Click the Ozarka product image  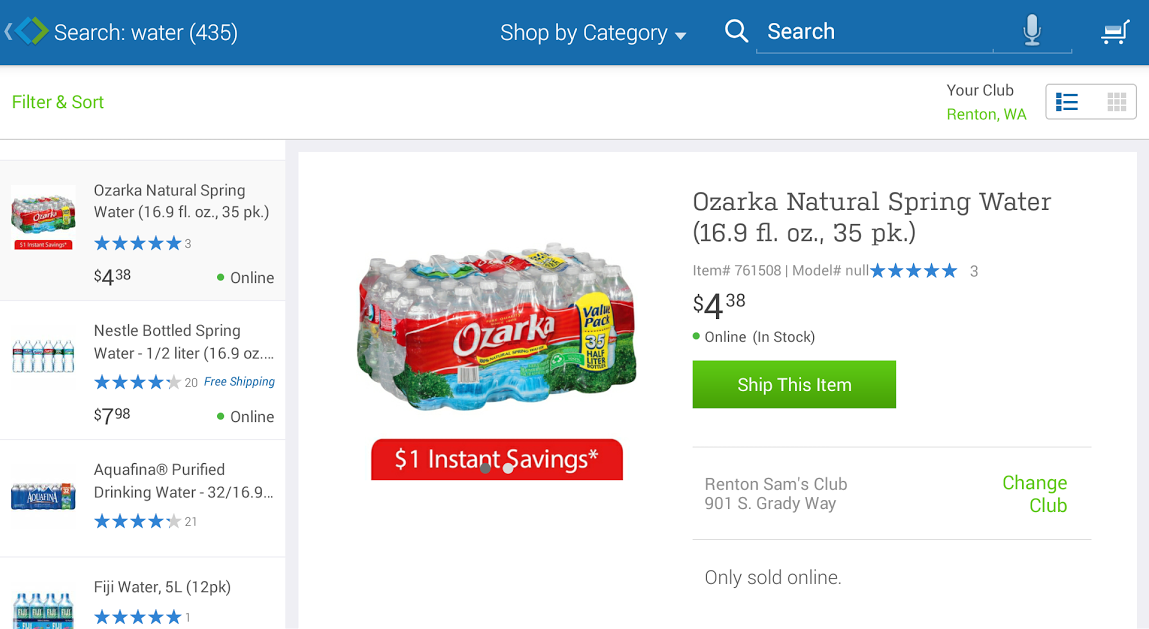click(497, 325)
